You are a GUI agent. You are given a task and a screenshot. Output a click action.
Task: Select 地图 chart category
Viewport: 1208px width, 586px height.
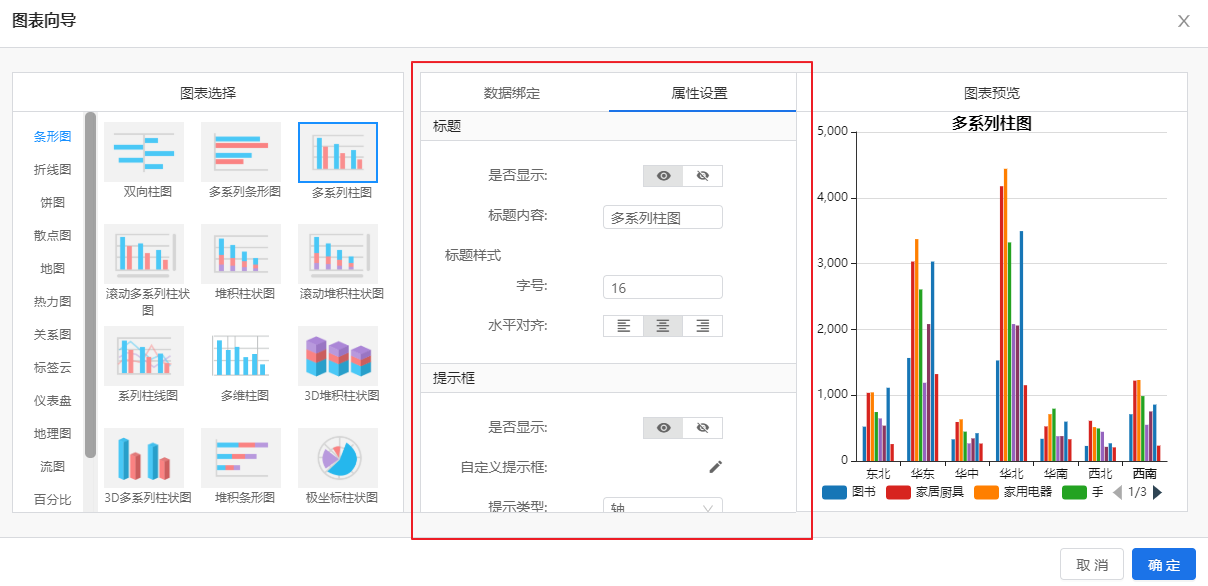52,268
